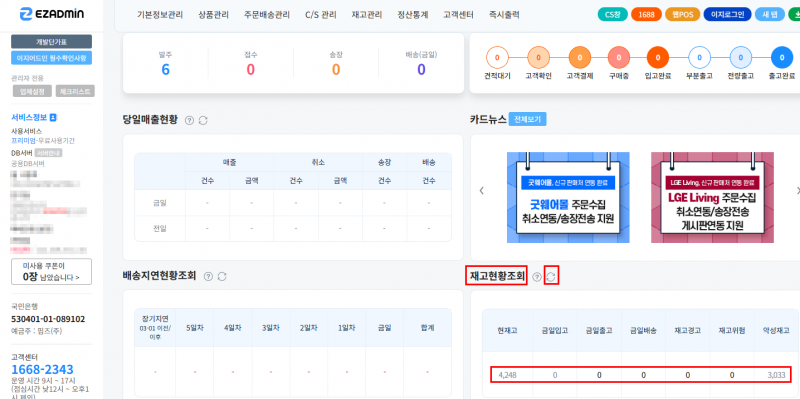Click the 재고위험 column header
This screenshot has width=800, height=399.
pyautogui.click(x=732, y=331)
